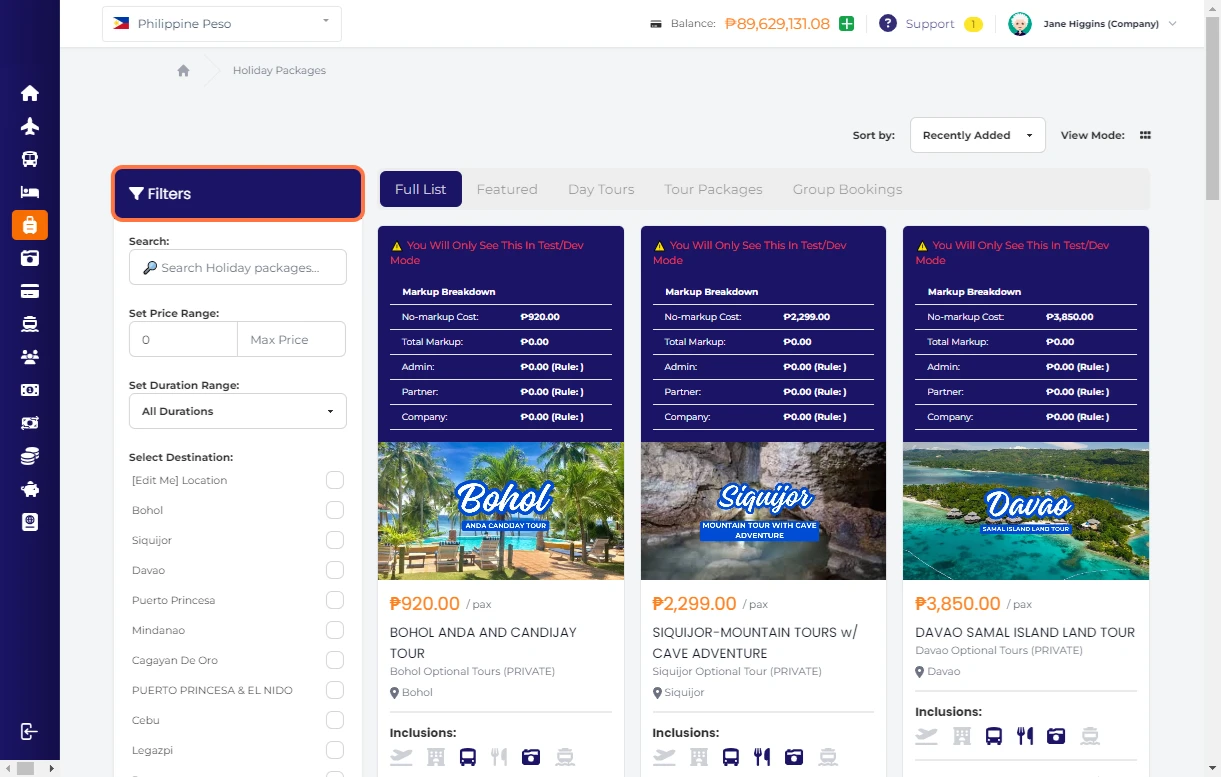
Task: Click the Home icon in sidebar
Action: pyautogui.click(x=30, y=93)
